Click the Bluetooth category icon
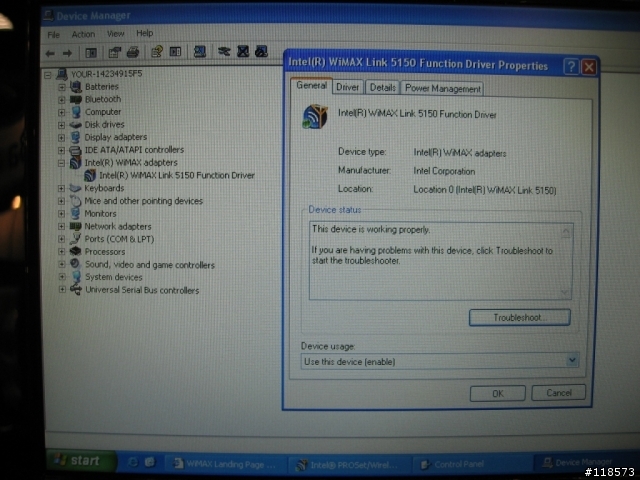640x480 pixels. [76, 99]
